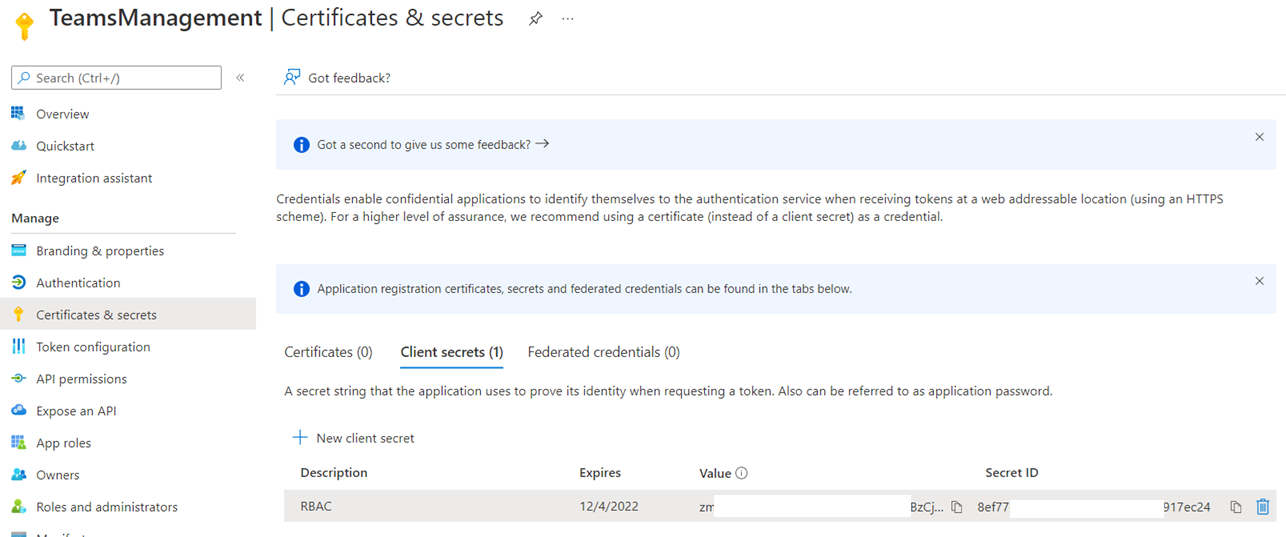Close the credentials info banner
Image resolution: width=1286 pixels, height=537 pixels.
[x=1259, y=281]
